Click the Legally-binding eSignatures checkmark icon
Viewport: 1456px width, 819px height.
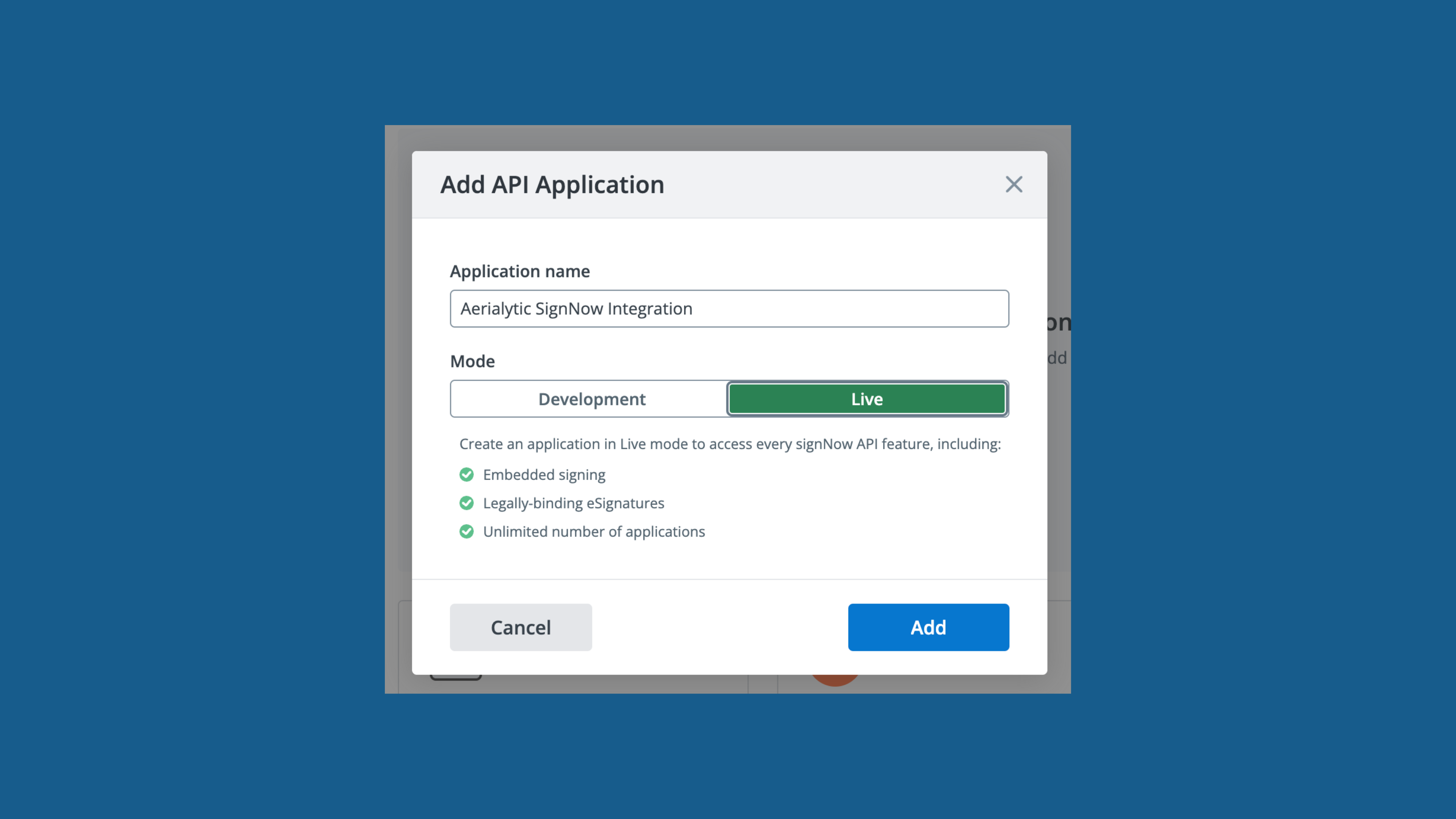(466, 503)
